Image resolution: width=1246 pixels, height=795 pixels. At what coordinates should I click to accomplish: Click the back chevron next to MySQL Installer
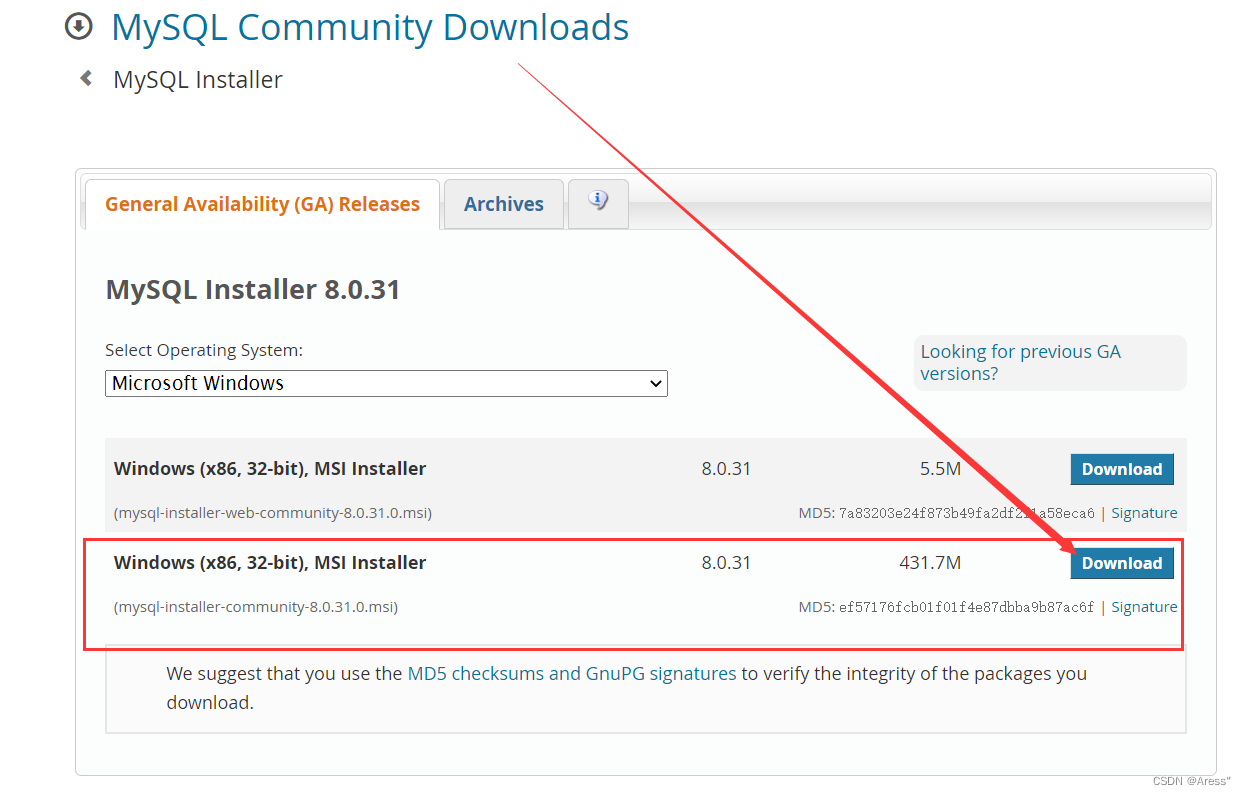[86, 78]
